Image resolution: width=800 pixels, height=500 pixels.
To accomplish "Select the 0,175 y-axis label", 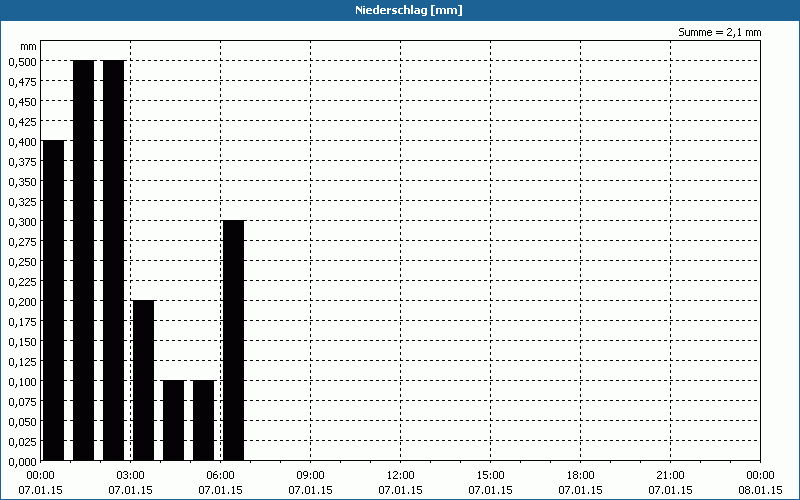I will pos(23,321).
